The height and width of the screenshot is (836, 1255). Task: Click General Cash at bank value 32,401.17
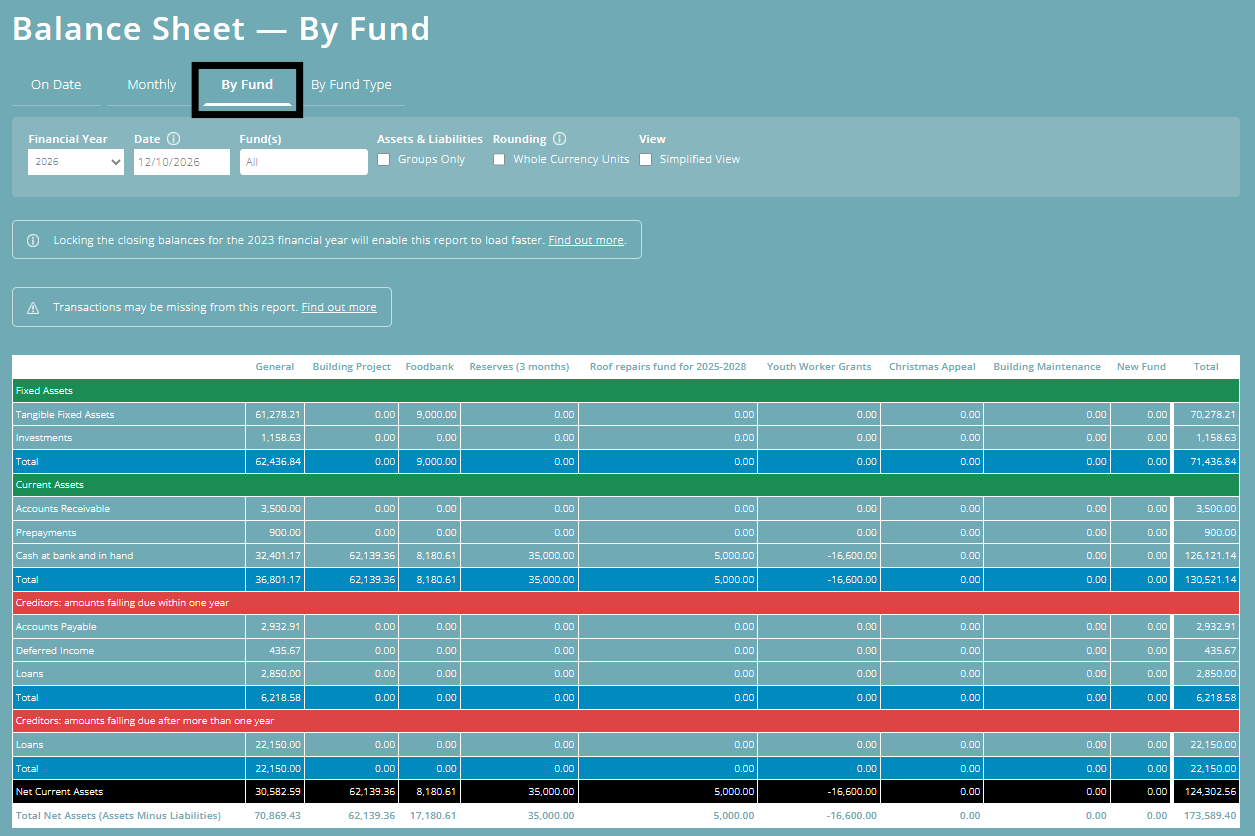tap(278, 556)
